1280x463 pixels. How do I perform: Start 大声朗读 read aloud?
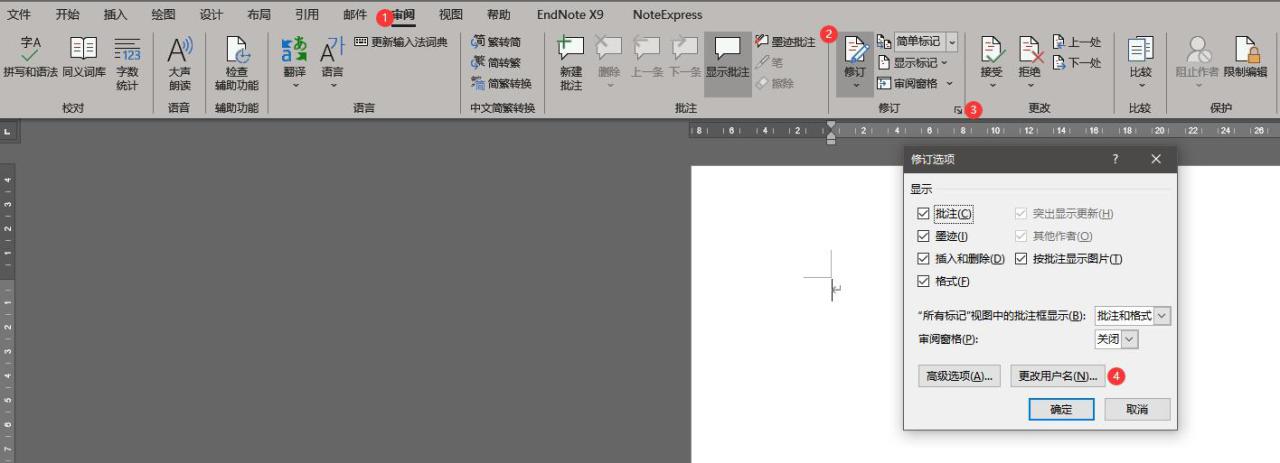pos(179,62)
